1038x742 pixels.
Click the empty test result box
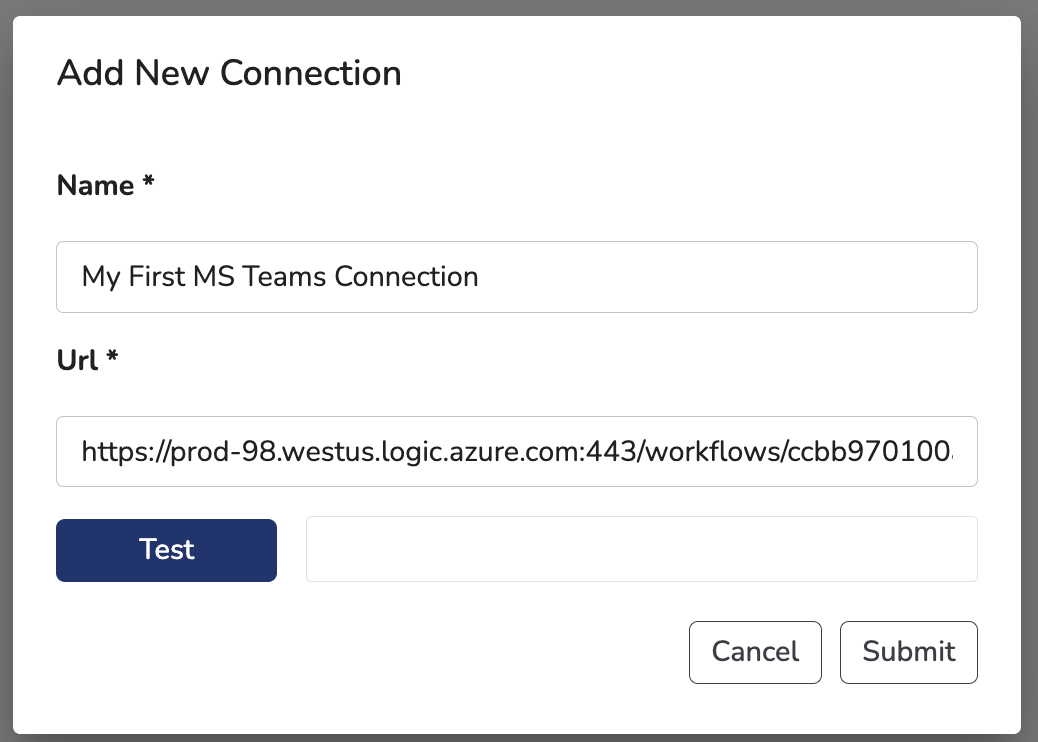(x=641, y=549)
